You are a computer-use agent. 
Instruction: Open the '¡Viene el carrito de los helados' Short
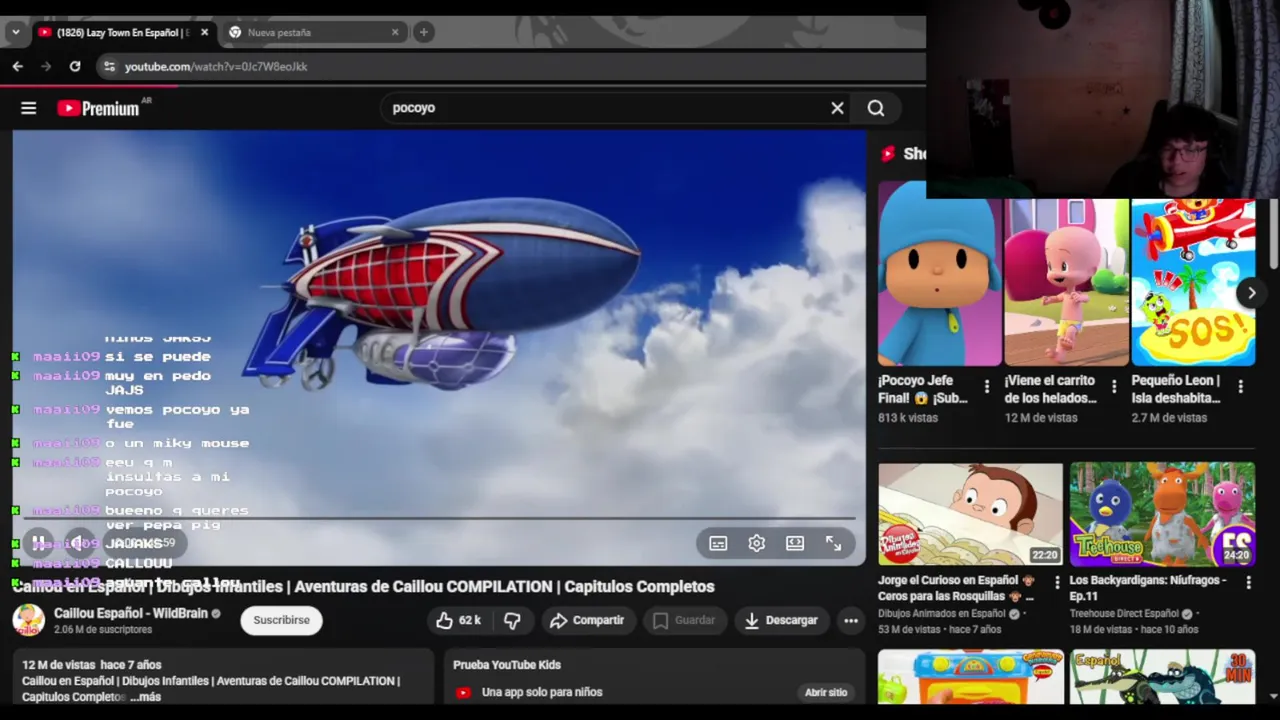1066,282
